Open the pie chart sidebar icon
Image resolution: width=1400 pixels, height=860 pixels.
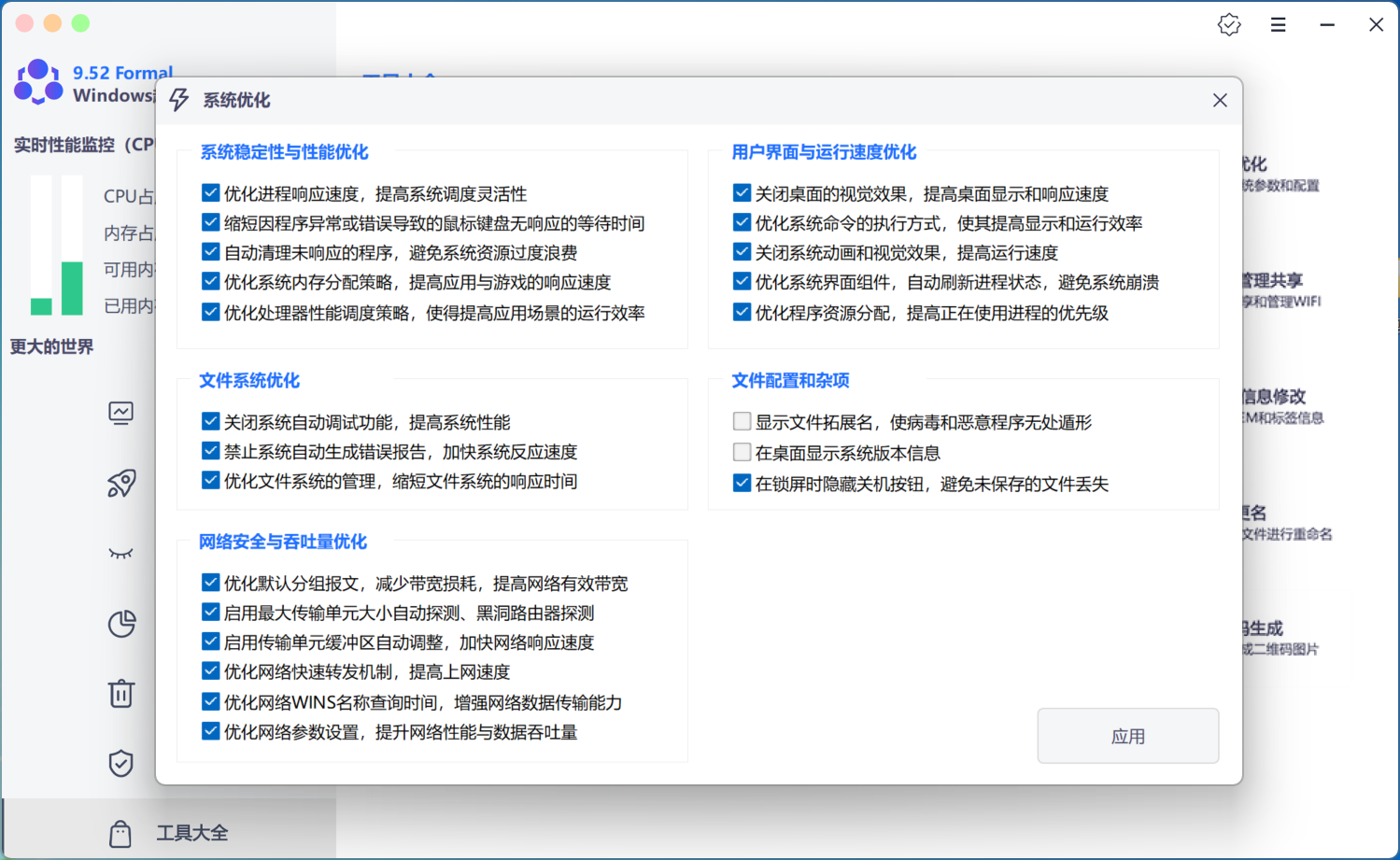point(121,623)
